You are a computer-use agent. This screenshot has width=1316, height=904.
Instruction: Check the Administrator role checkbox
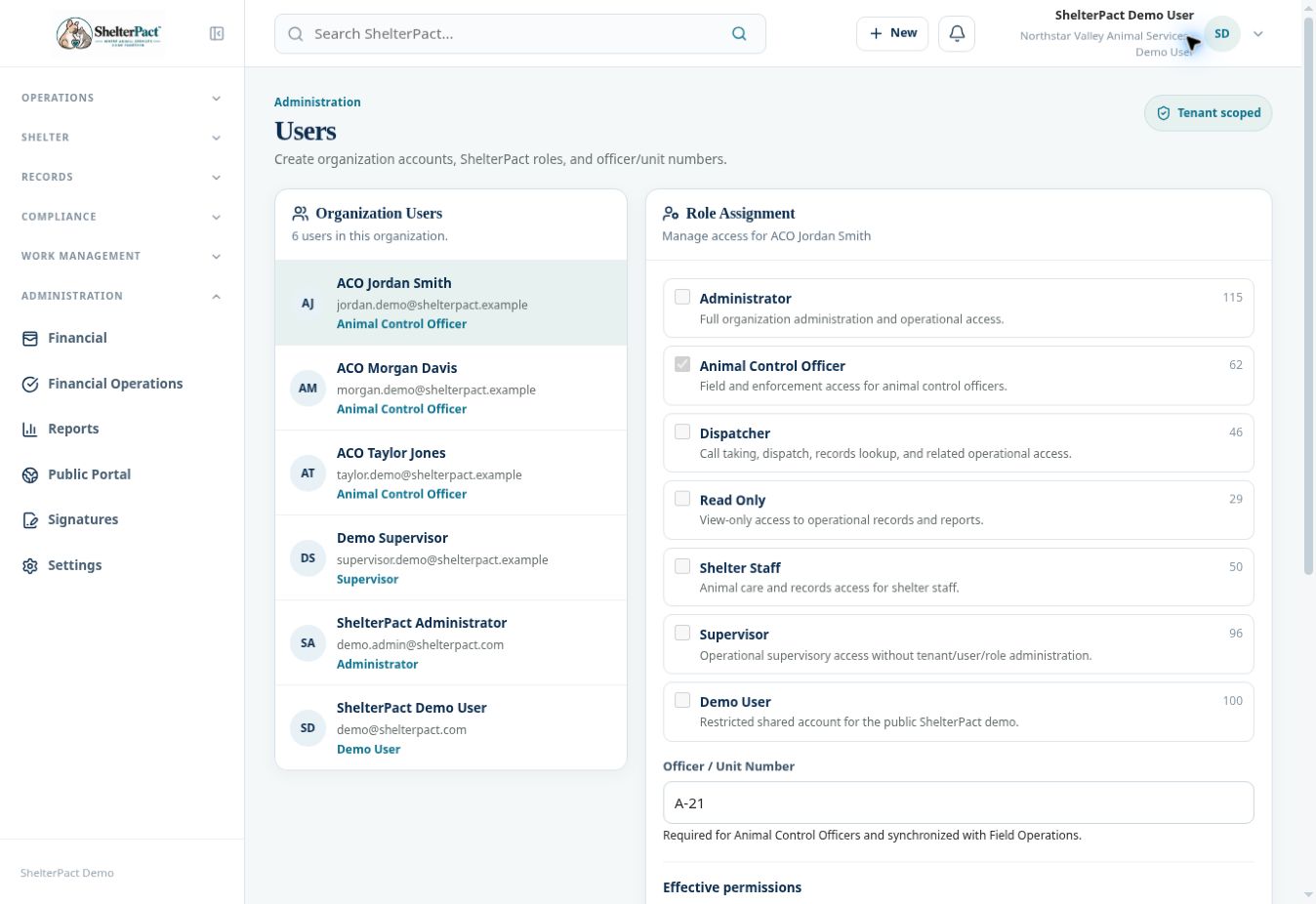(x=682, y=297)
